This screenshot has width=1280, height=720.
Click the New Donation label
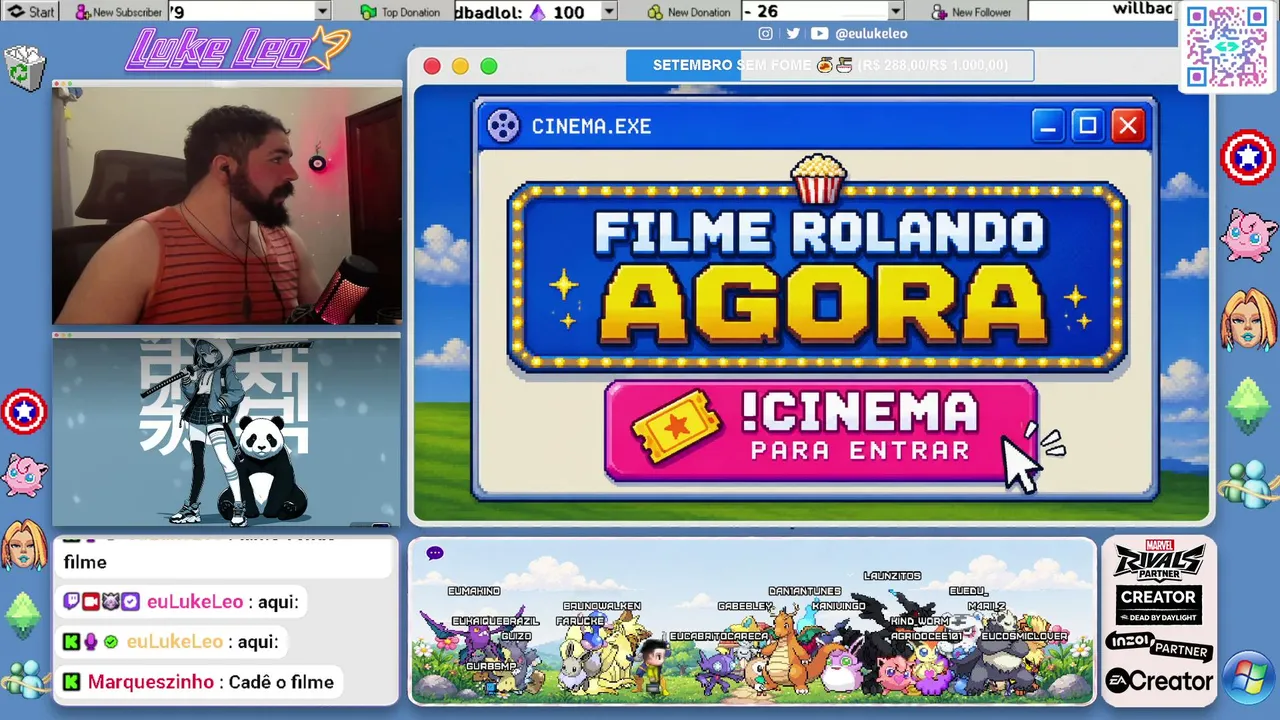tap(699, 12)
